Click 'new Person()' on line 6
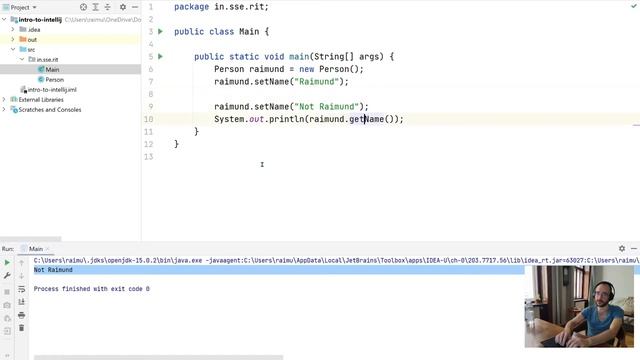 (328, 69)
